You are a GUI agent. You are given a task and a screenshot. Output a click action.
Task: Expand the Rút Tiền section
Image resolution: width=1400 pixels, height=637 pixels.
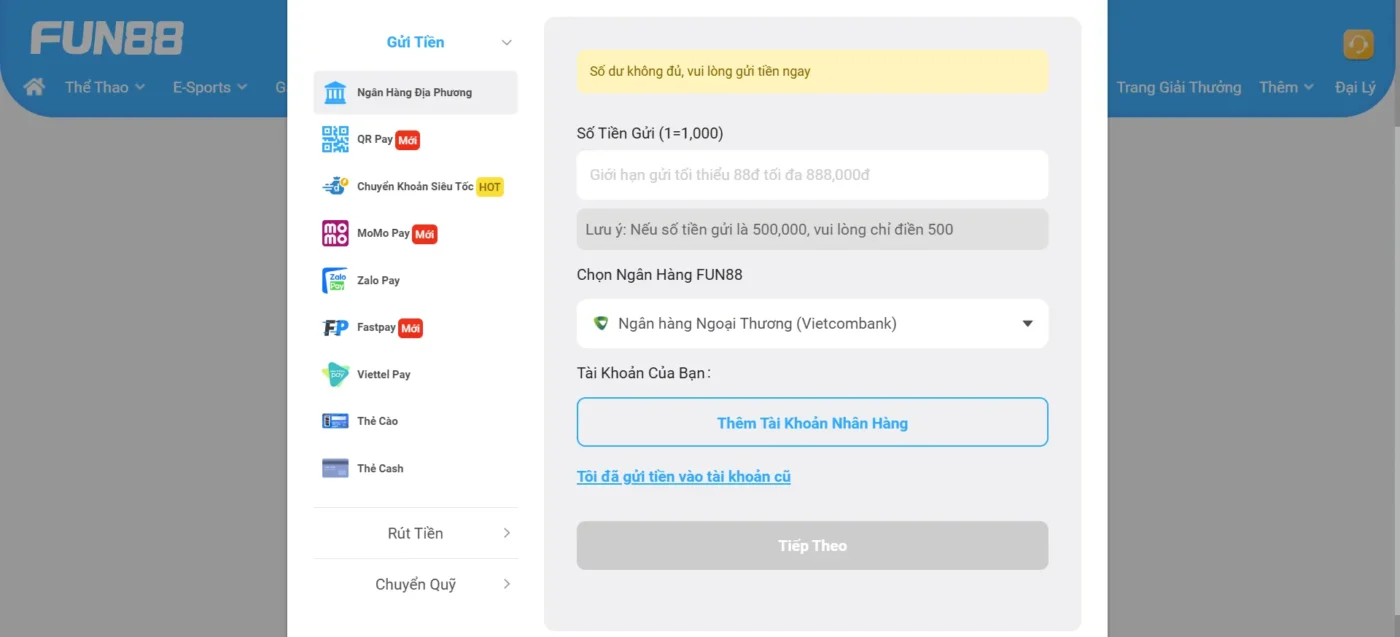506,533
